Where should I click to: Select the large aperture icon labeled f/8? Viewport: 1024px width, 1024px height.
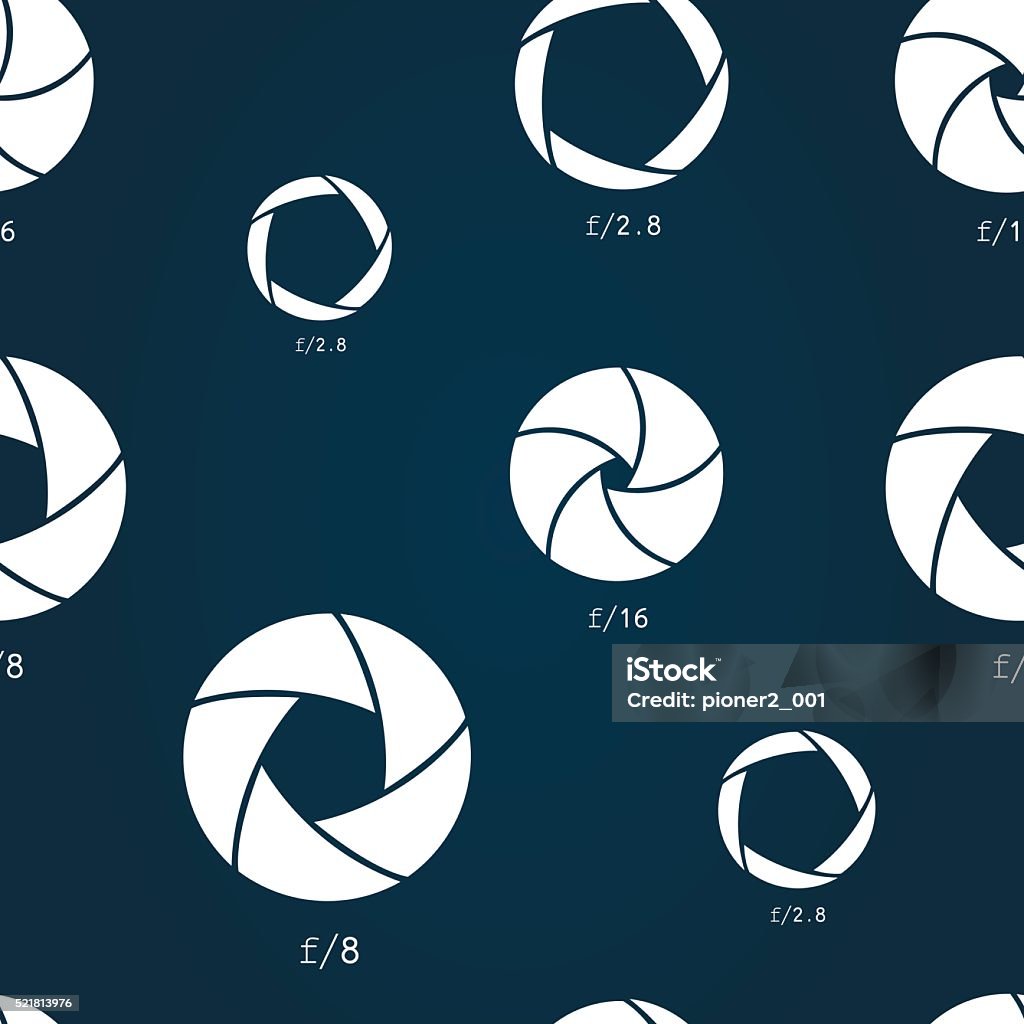[x=327, y=757]
